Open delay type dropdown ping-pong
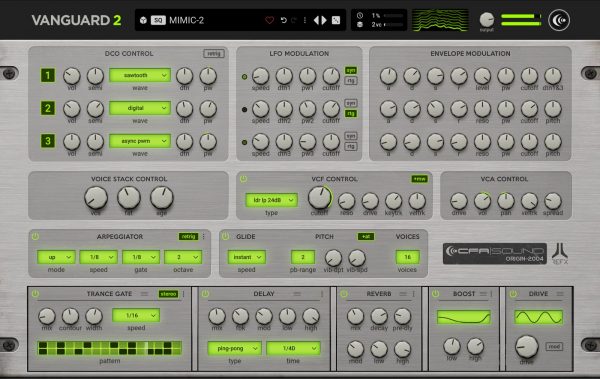Viewport: 600px width, 379px height. point(235,348)
